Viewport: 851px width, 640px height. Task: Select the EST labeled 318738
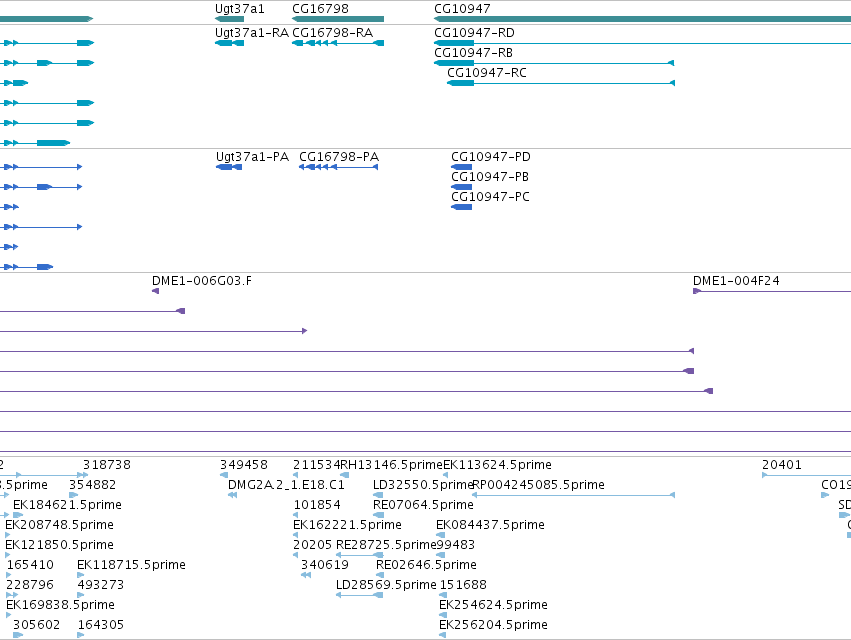click(x=107, y=465)
